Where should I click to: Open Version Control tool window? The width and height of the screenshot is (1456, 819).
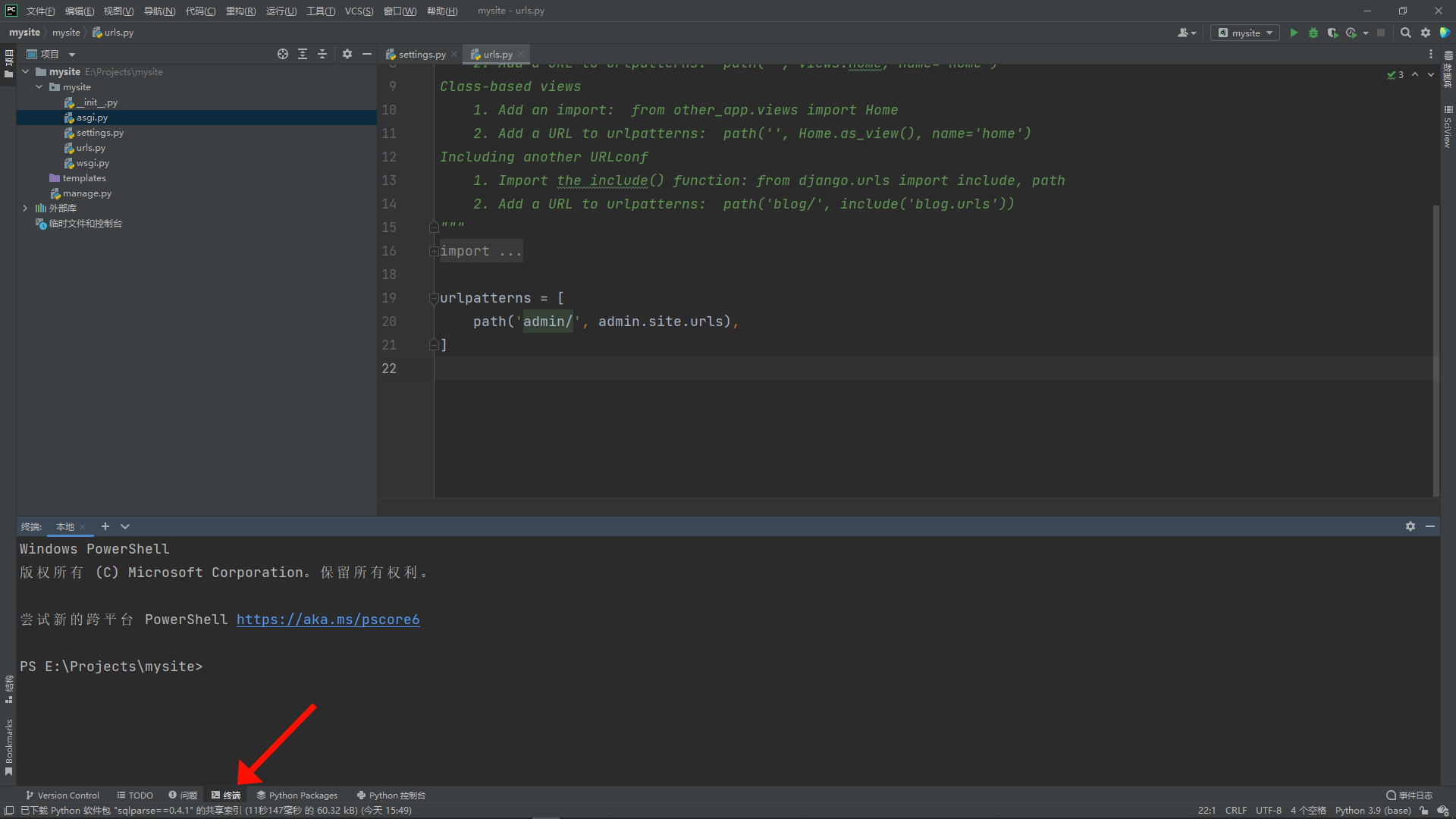pos(62,795)
